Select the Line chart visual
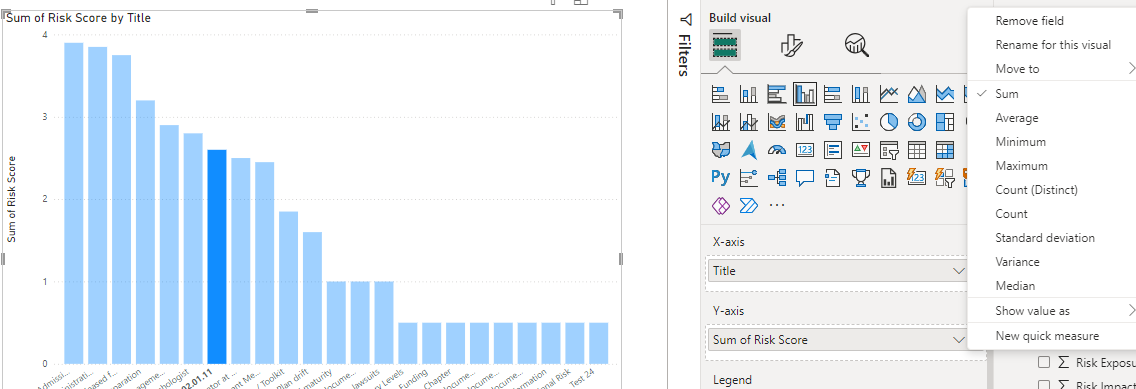1136x389 pixels. [x=889, y=93]
